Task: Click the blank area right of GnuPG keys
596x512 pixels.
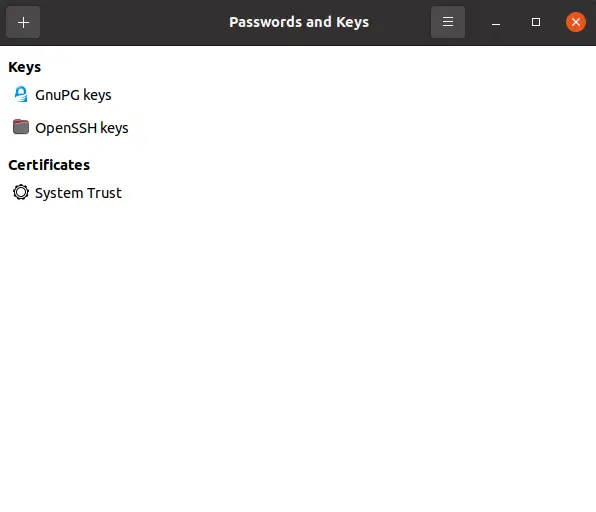Action: tap(342, 95)
